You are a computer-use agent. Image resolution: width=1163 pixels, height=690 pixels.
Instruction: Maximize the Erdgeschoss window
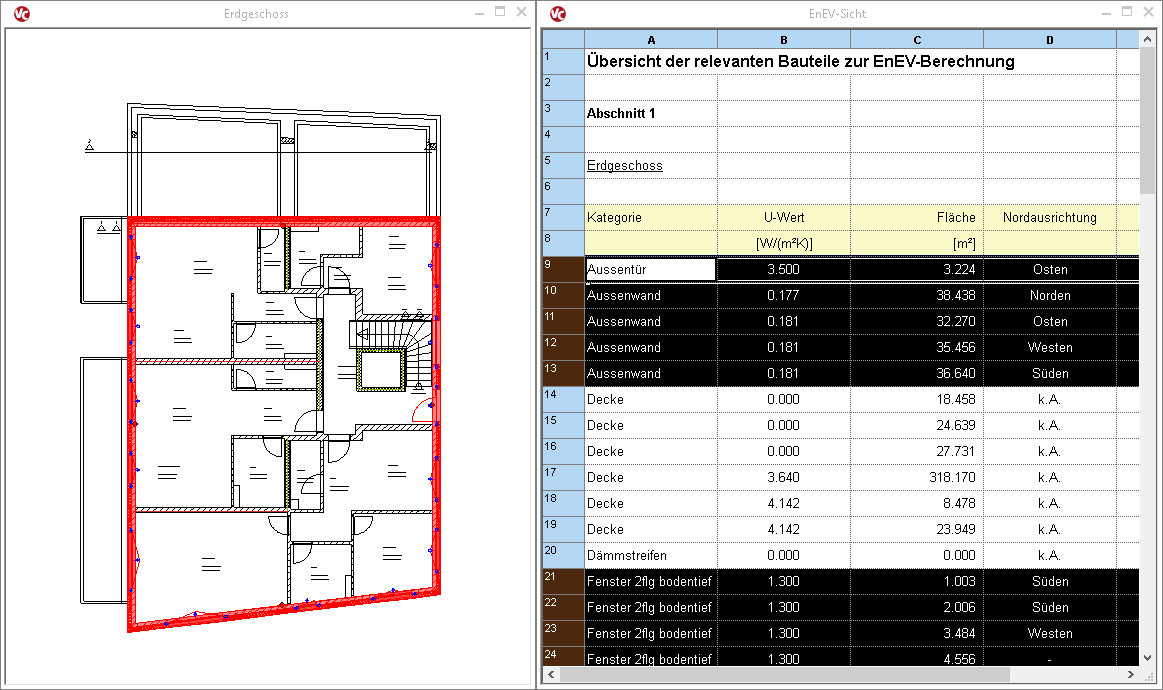click(x=500, y=12)
